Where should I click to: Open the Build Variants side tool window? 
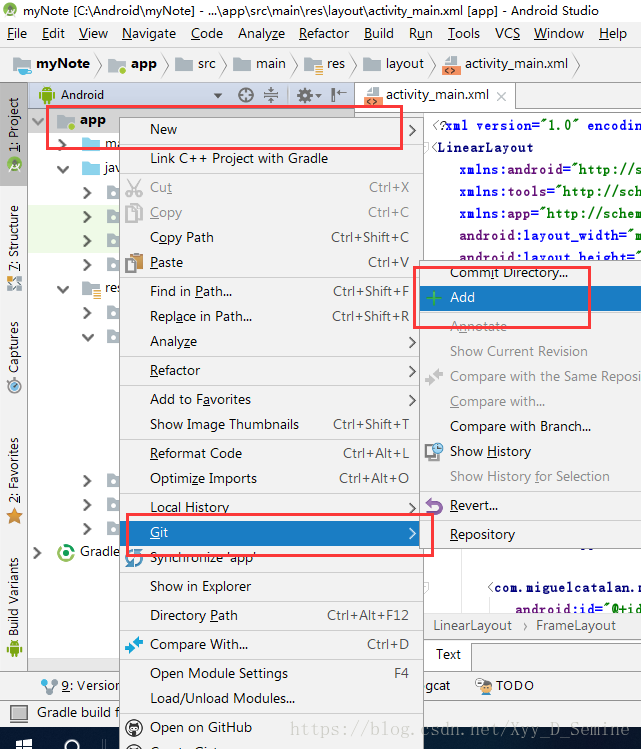point(14,607)
